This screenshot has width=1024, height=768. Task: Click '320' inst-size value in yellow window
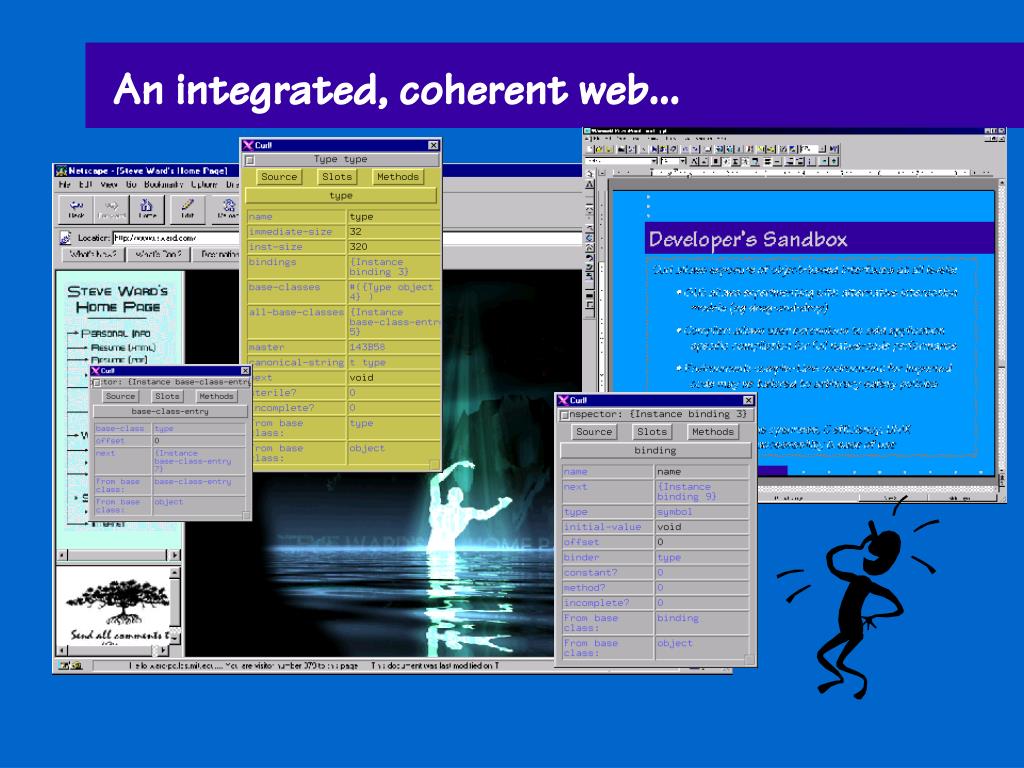tap(359, 247)
